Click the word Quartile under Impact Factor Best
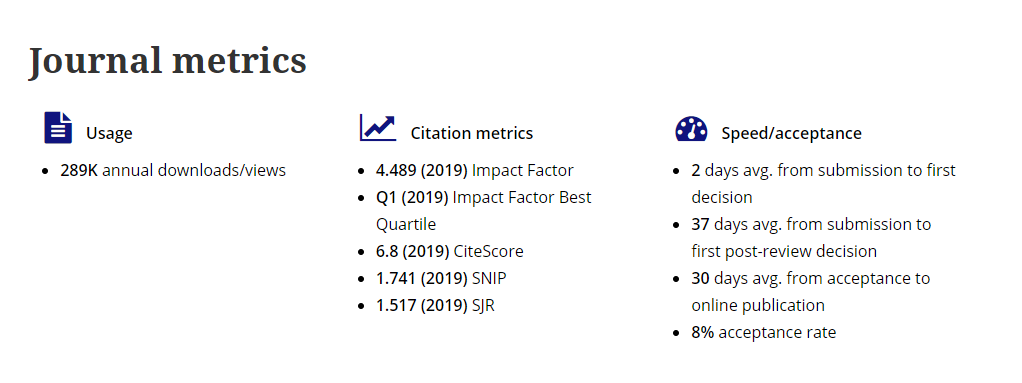 coord(406,225)
